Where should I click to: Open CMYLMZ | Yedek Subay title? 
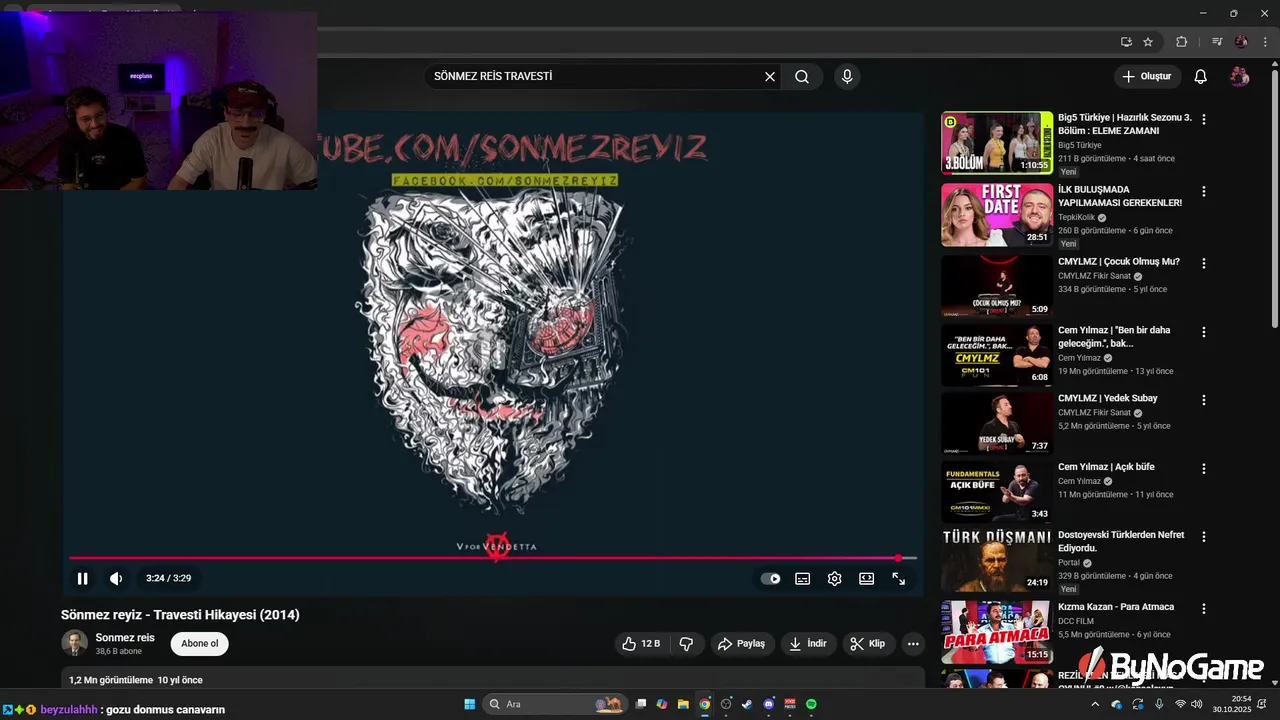[x=1108, y=398]
